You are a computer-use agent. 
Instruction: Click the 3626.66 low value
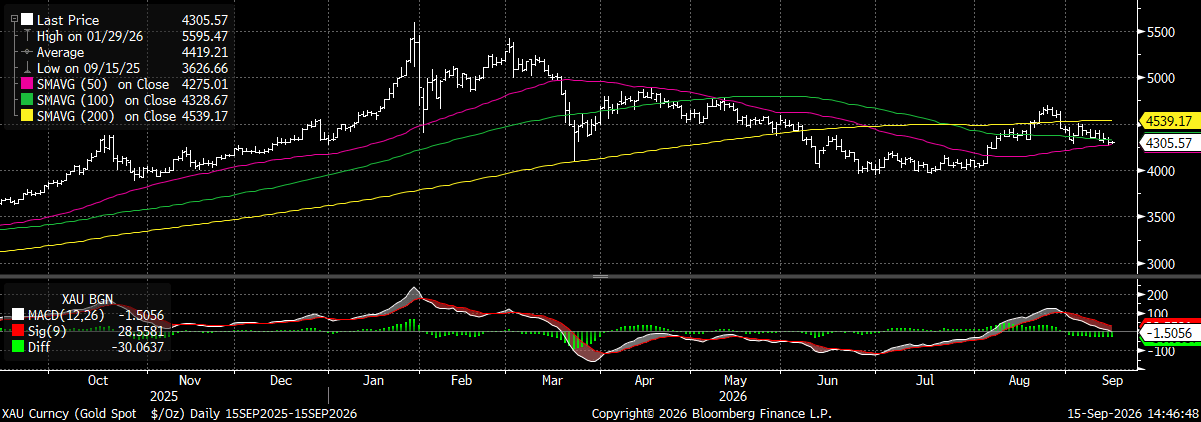(204, 67)
